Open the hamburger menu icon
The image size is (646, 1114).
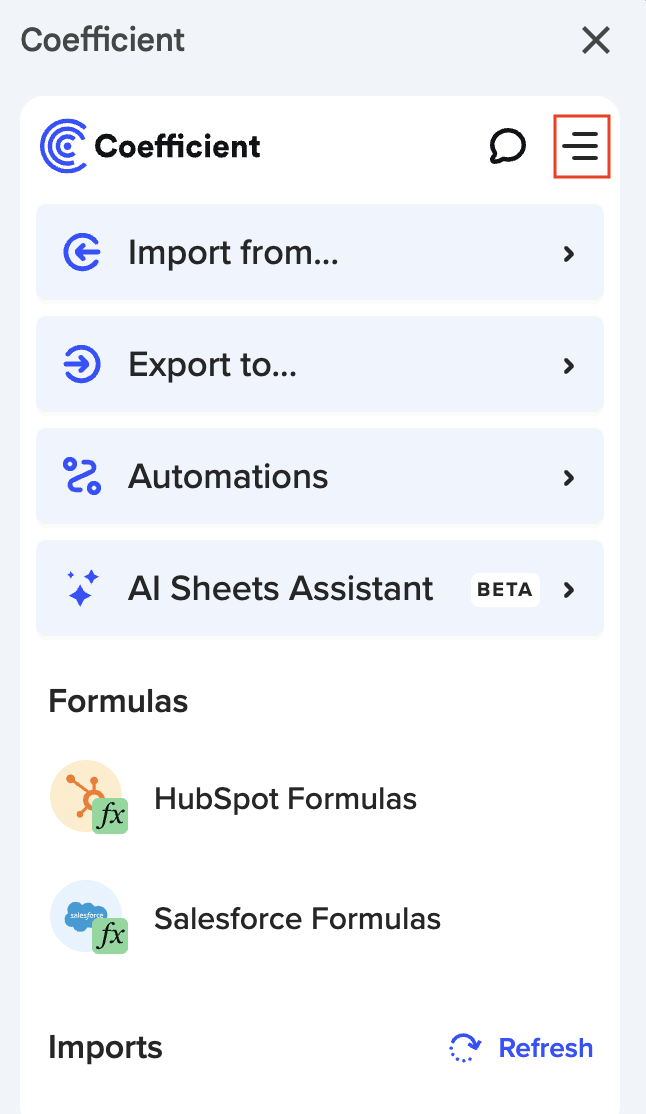tap(581, 147)
